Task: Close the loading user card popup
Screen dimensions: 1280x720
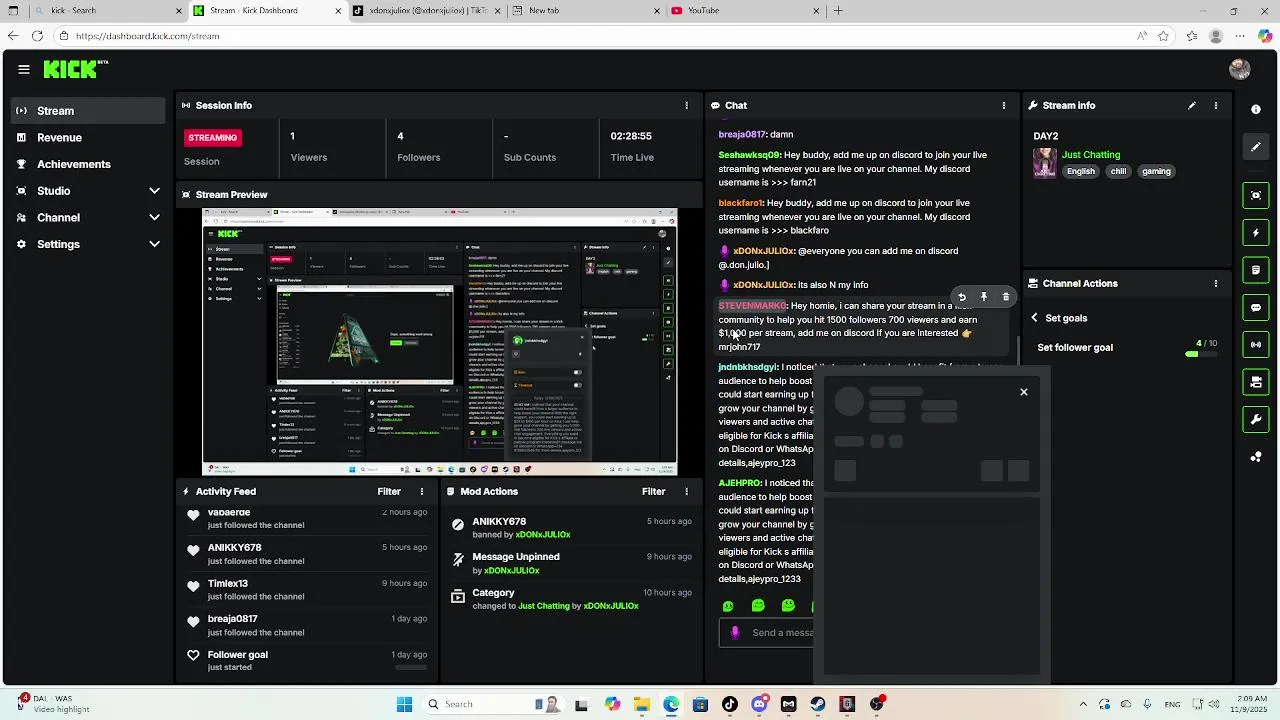Action: 1024,392
